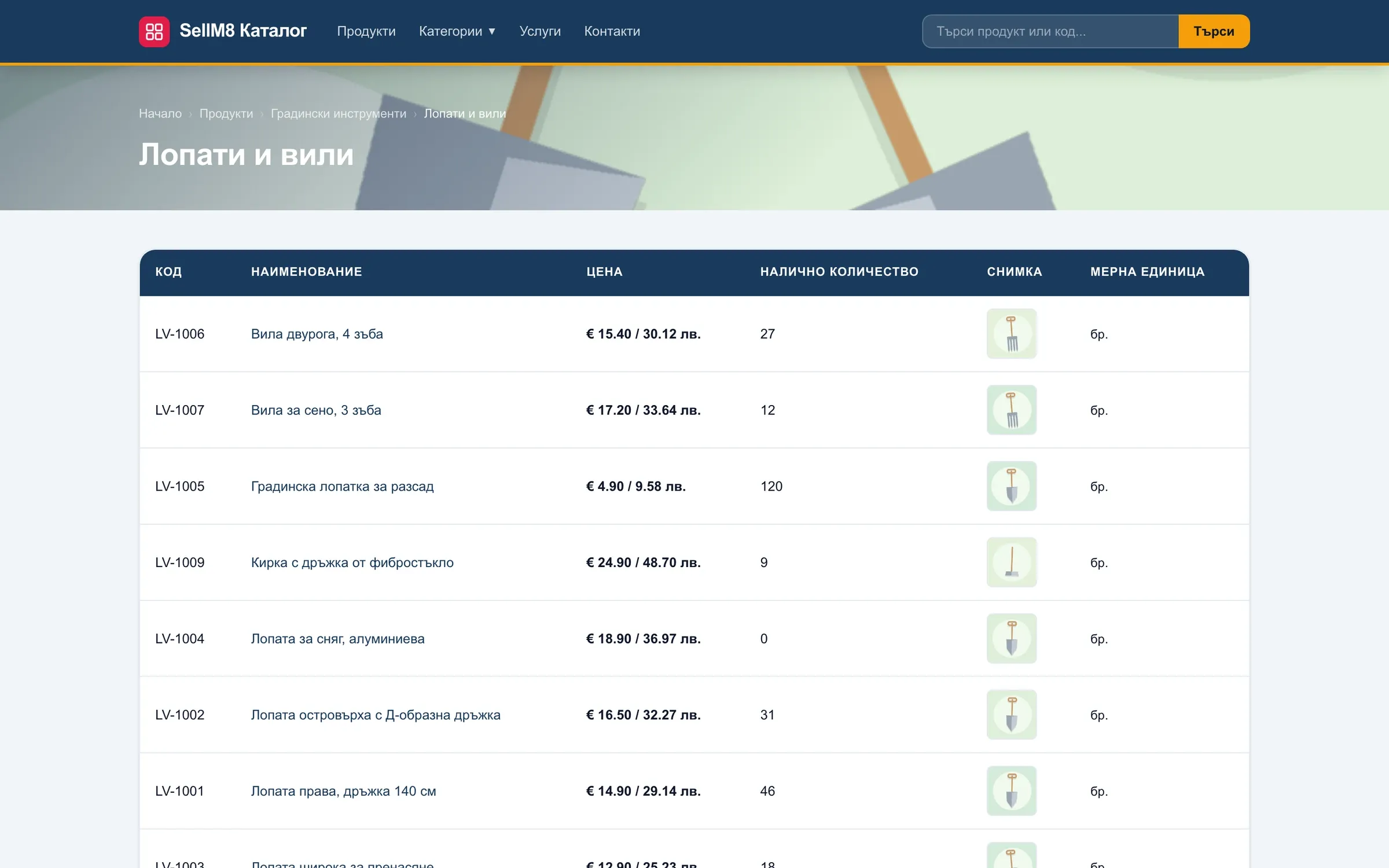Click the quantity value 120

click(x=771, y=486)
